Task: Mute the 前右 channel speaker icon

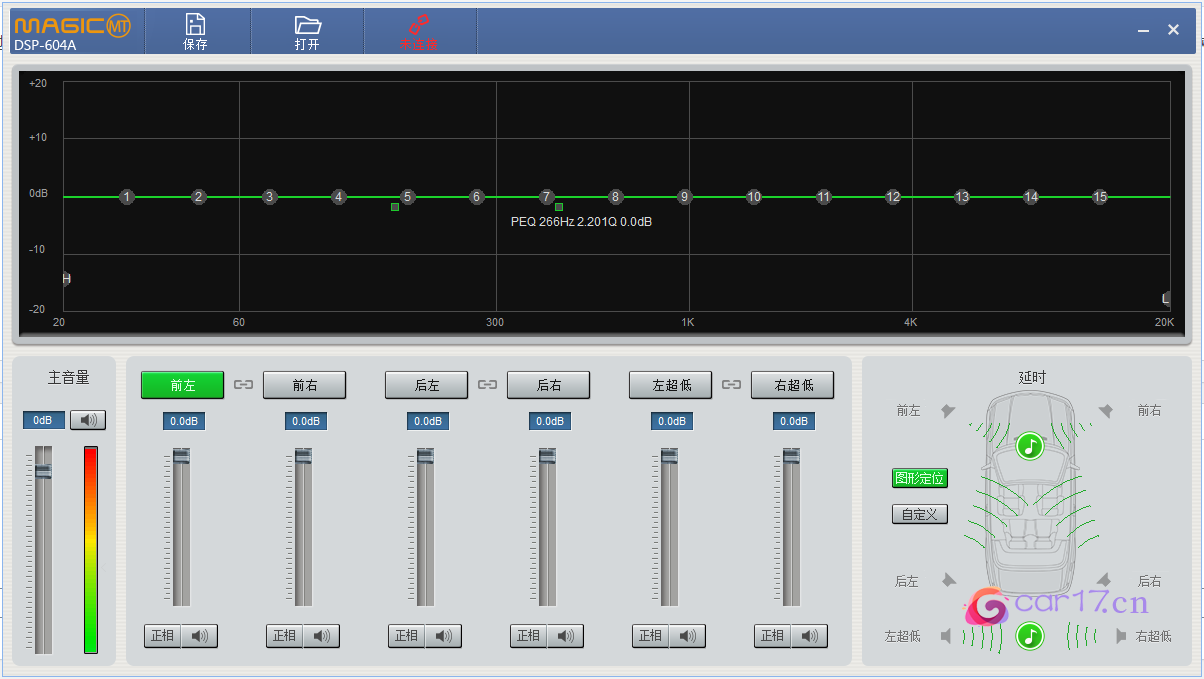Action: tap(322, 635)
